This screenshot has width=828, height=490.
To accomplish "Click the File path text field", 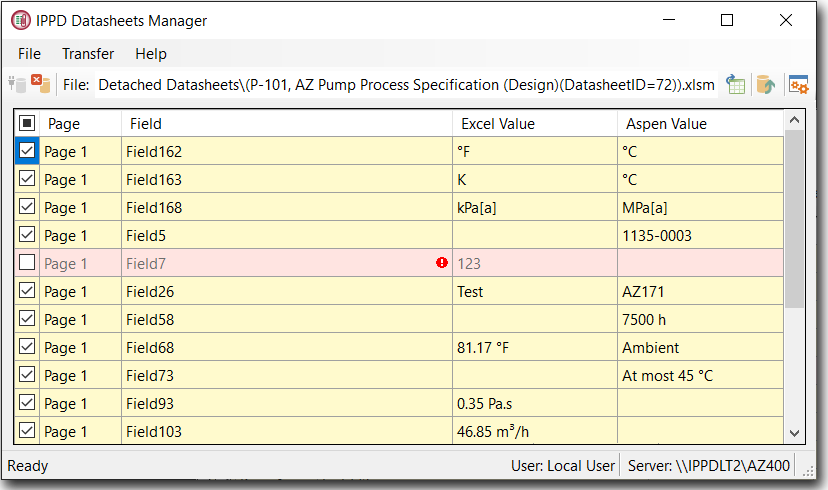I will point(406,85).
